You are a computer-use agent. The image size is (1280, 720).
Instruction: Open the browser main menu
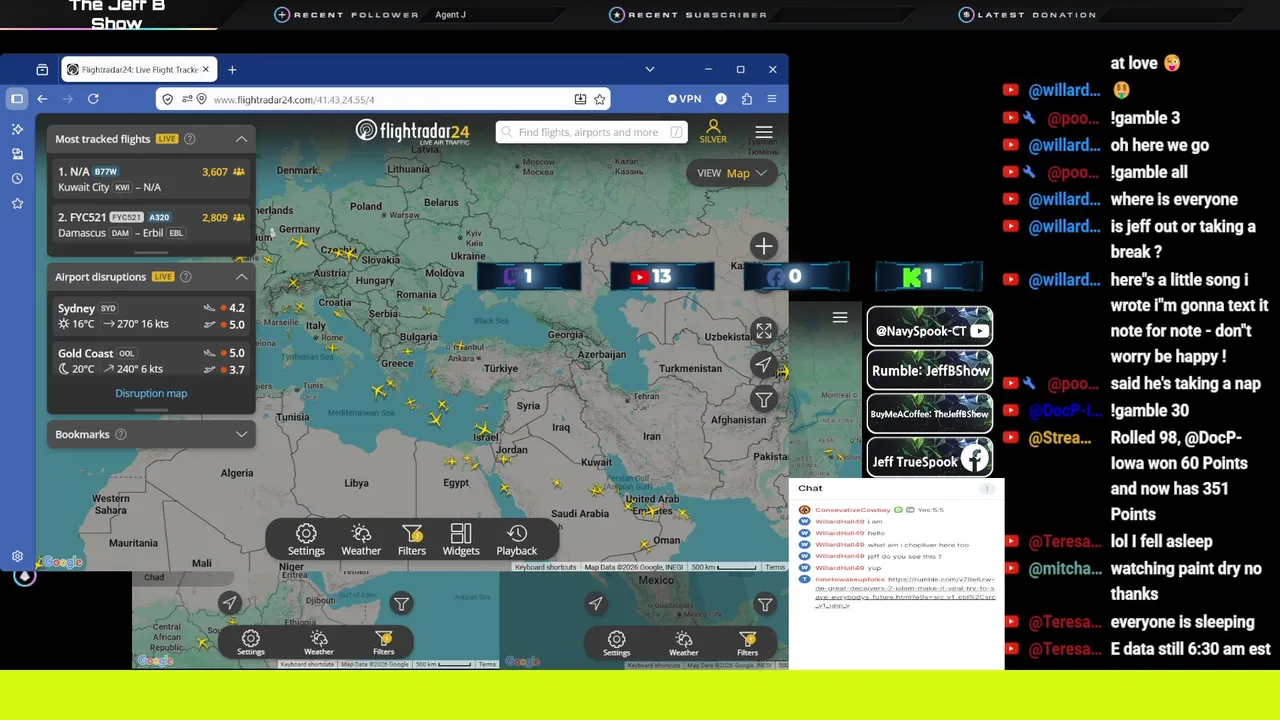772,99
